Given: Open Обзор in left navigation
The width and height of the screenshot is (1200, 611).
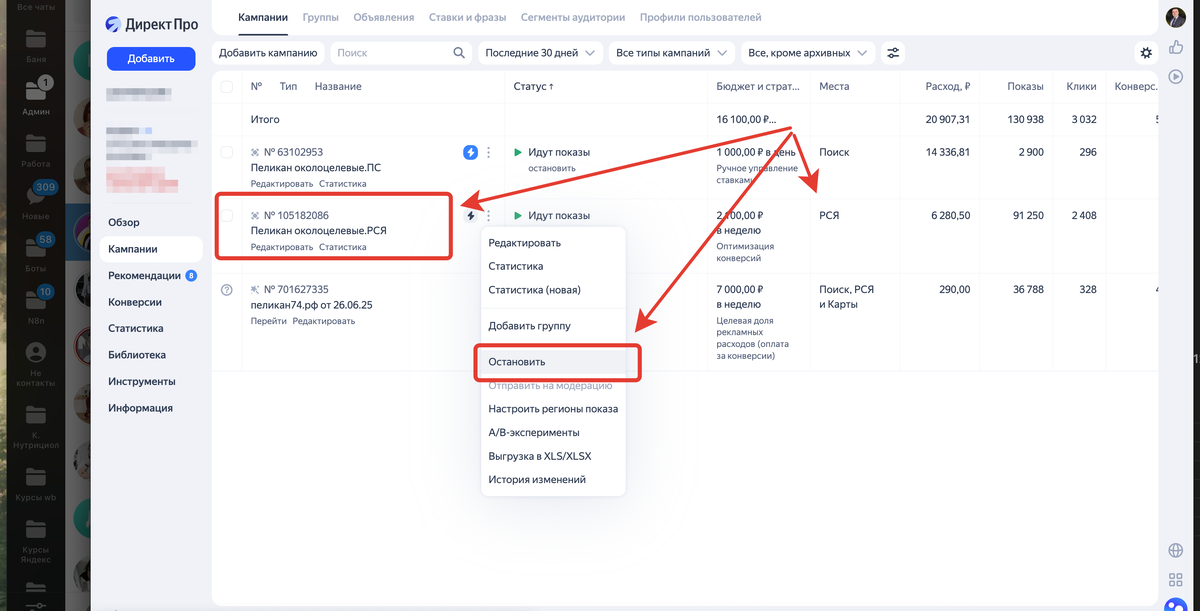Looking at the screenshot, I should [x=124, y=222].
